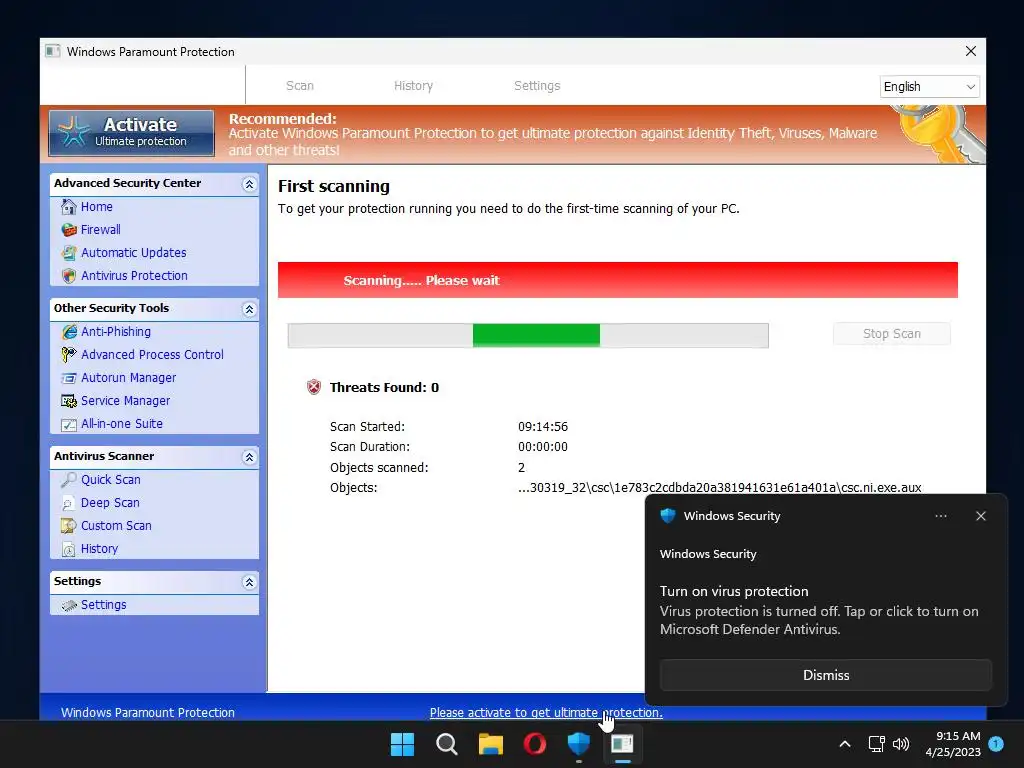Open Deep Scan link
The width and height of the screenshot is (1024, 768).
point(110,503)
